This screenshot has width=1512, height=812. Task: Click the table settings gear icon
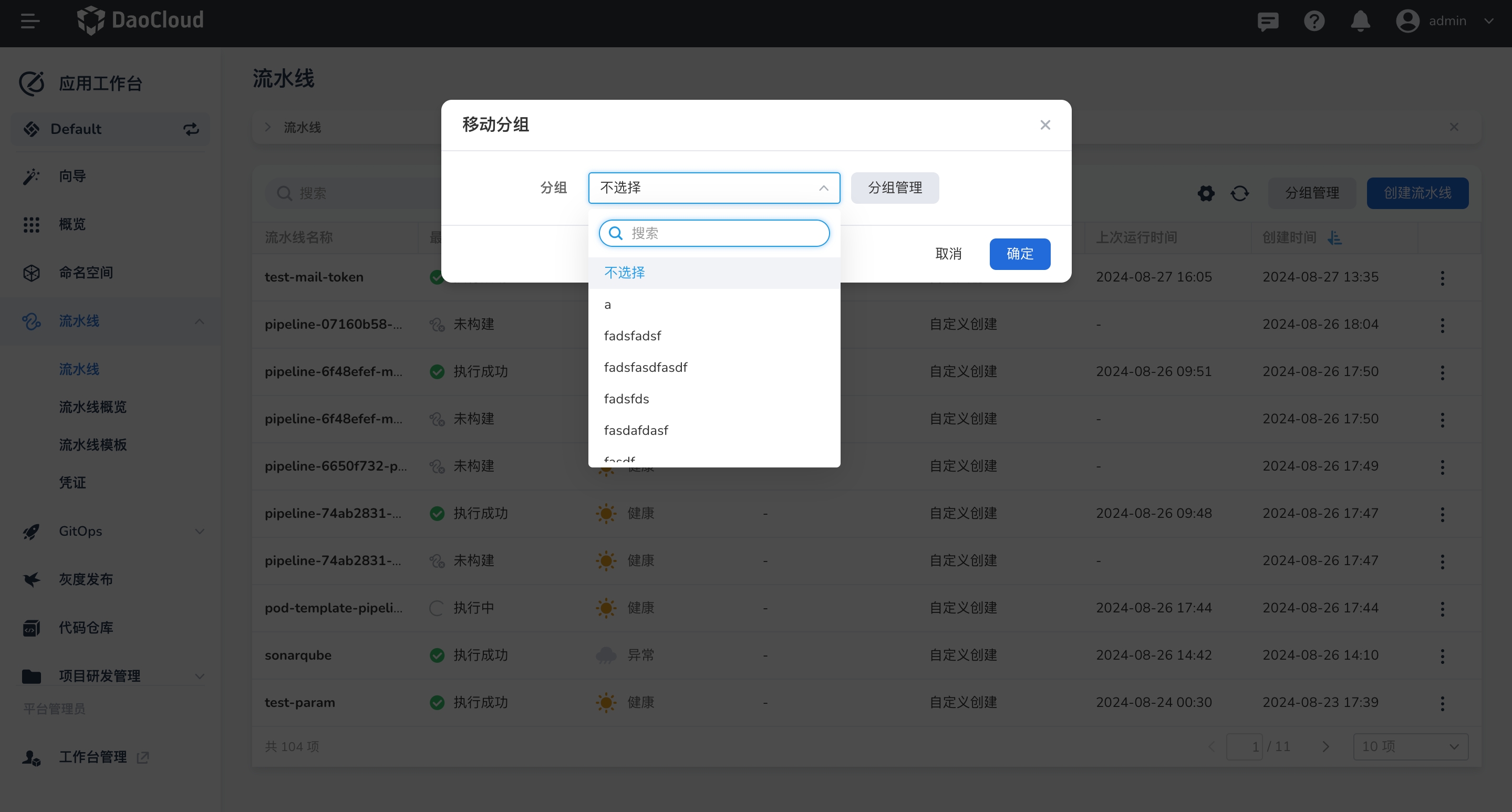pos(1206,193)
